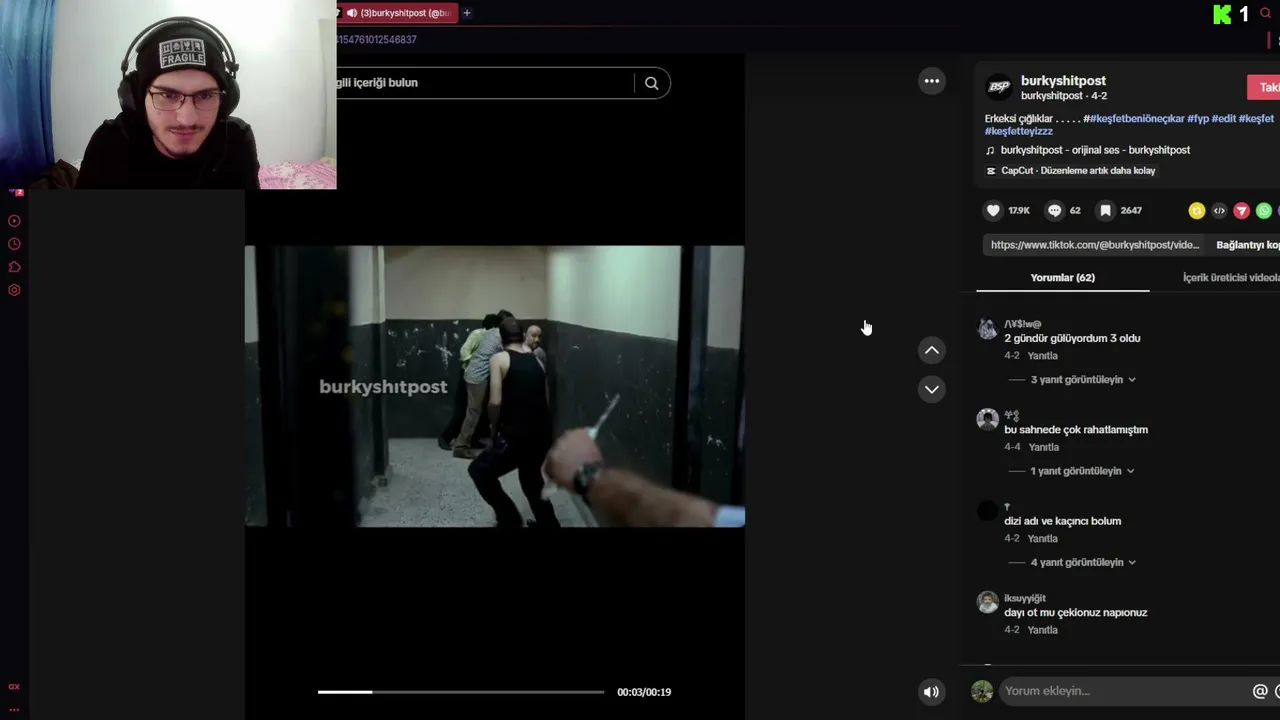Click the 'Yorum ekleyin...' comment field
Screen dimensions: 1280x720
[1124, 691]
